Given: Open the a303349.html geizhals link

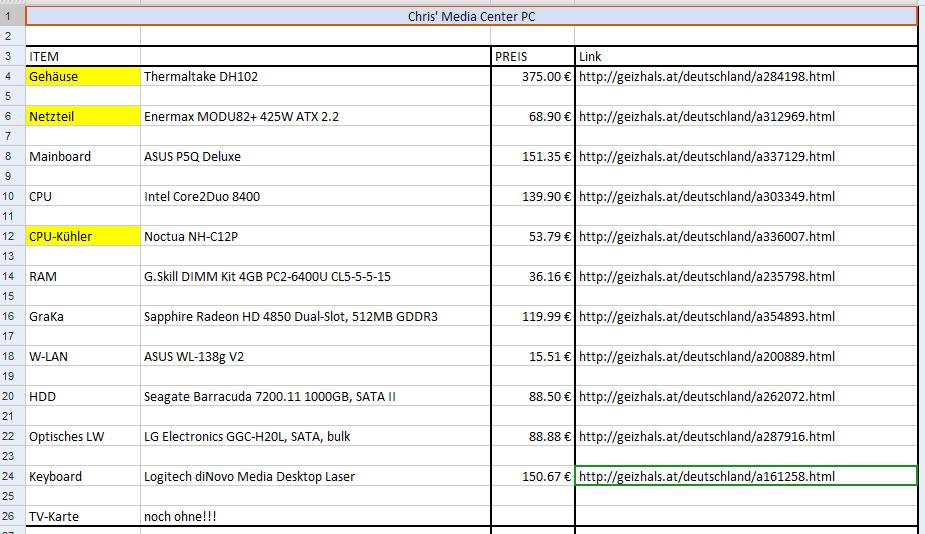Looking at the screenshot, I should click(x=707, y=196).
